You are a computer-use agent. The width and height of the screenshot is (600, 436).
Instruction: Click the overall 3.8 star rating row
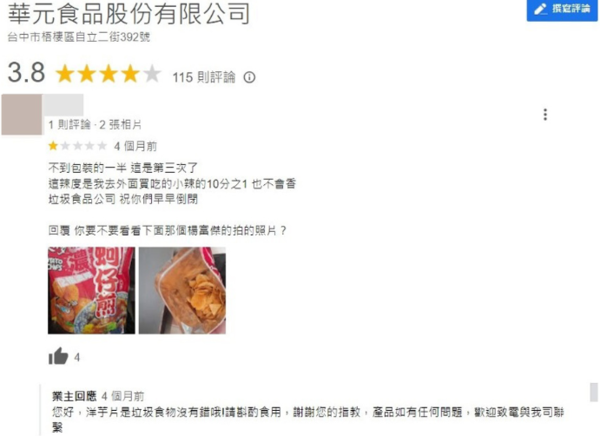tap(131, 73)
